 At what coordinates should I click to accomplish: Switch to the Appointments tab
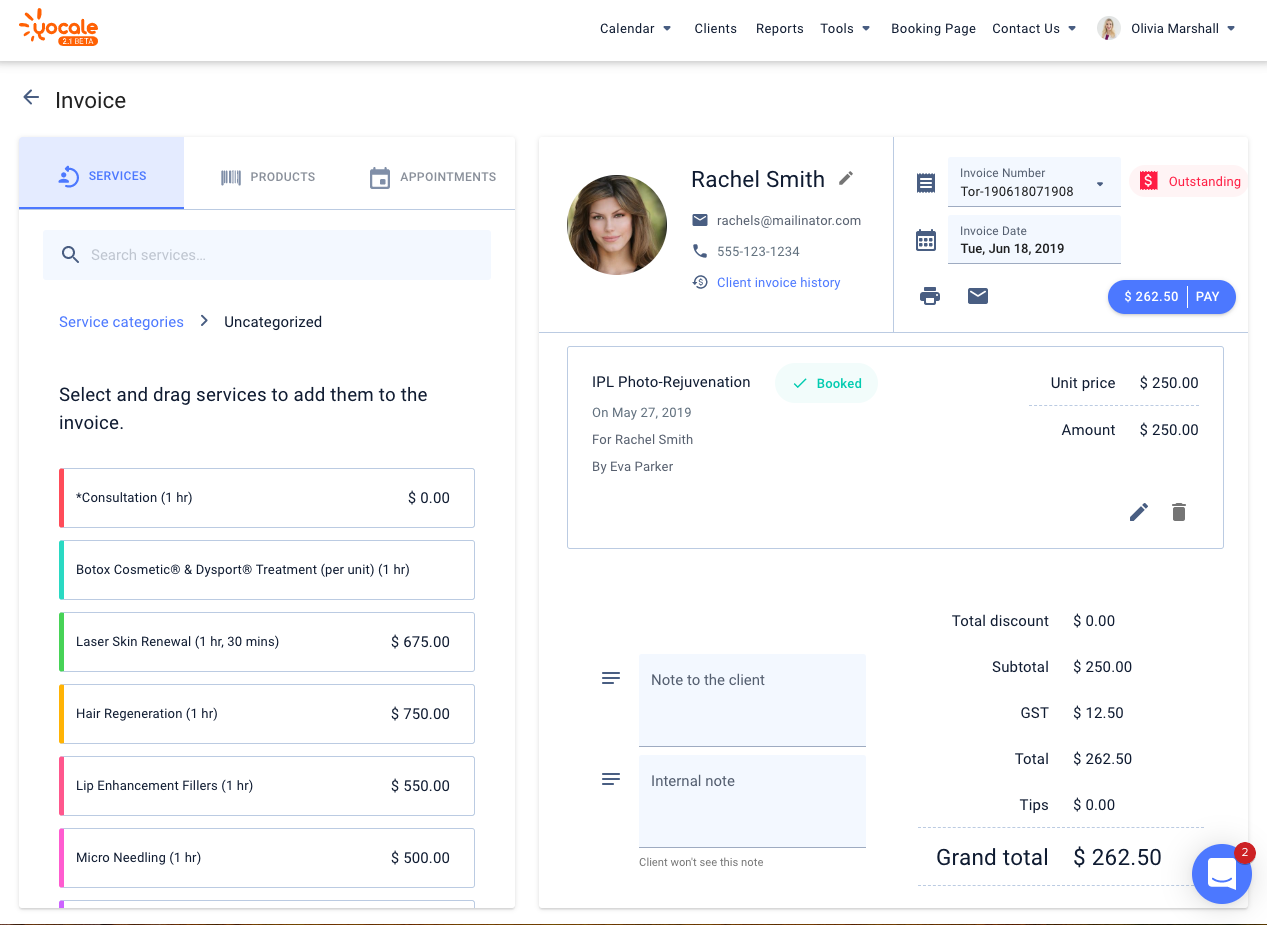click(x=433, y=177)
